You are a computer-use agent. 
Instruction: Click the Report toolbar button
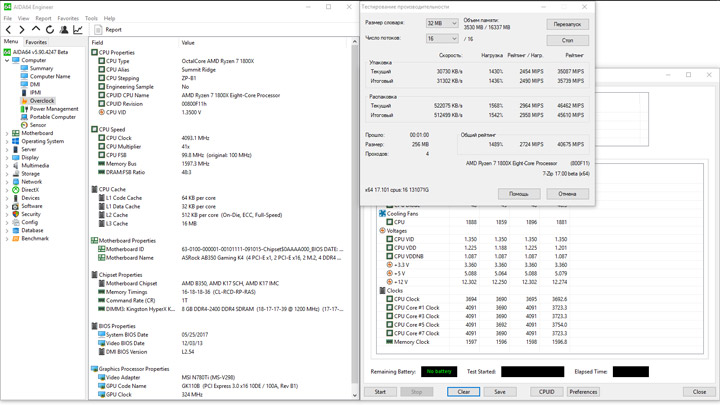tap(108, 29)
